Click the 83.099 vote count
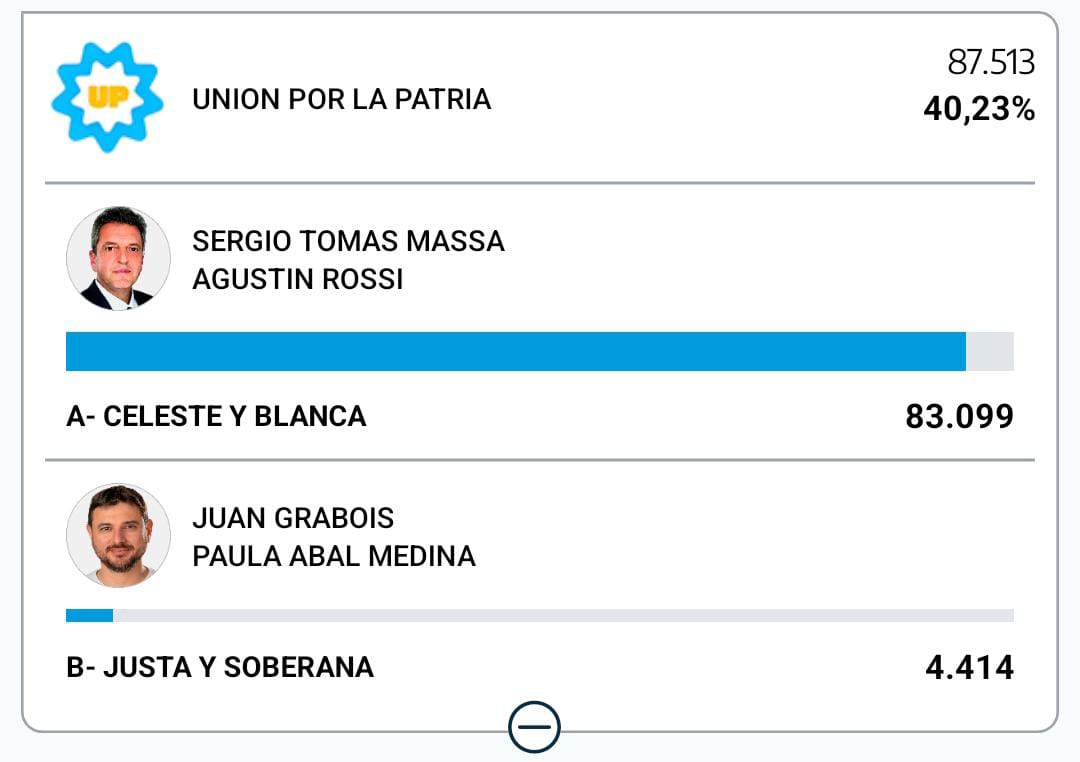Image resolution: width=1080 pixels, height=762 pixels. [x=959, y=416]
